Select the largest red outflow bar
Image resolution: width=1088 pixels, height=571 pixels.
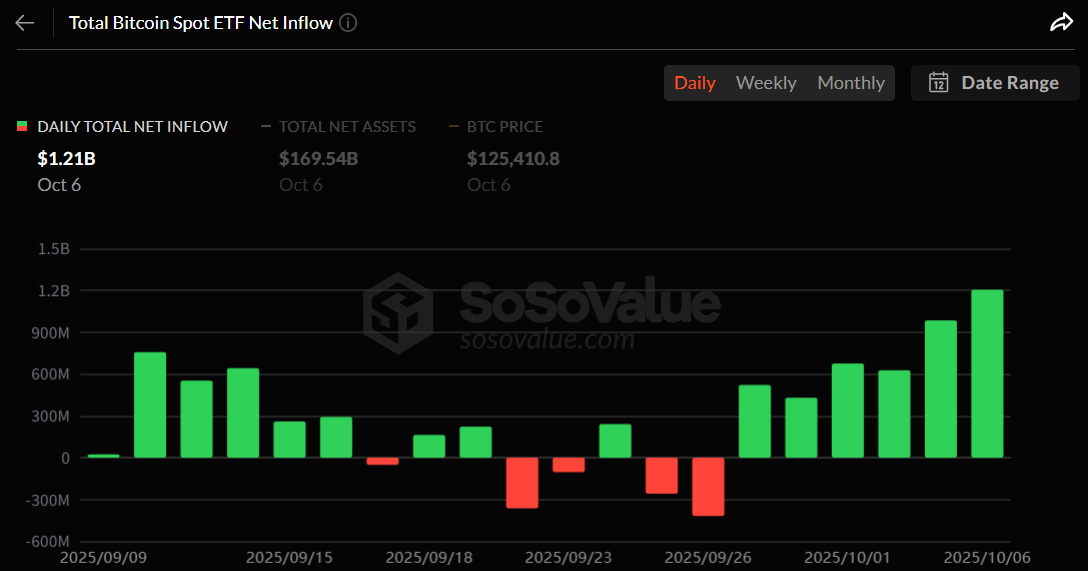[x=708, y=487]
